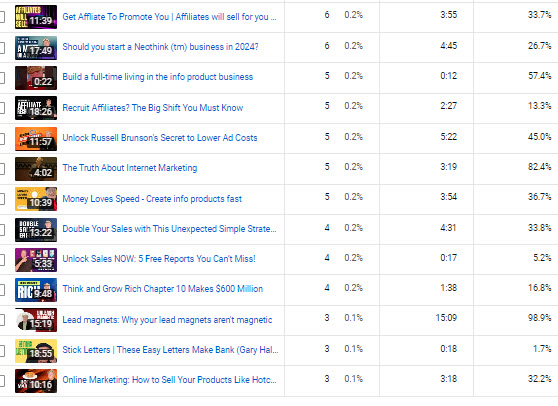This screenshot has height=406, width=558.
Task: Click the 11:39 affiliates video thumbnail
Action: (x=36, y=17)
